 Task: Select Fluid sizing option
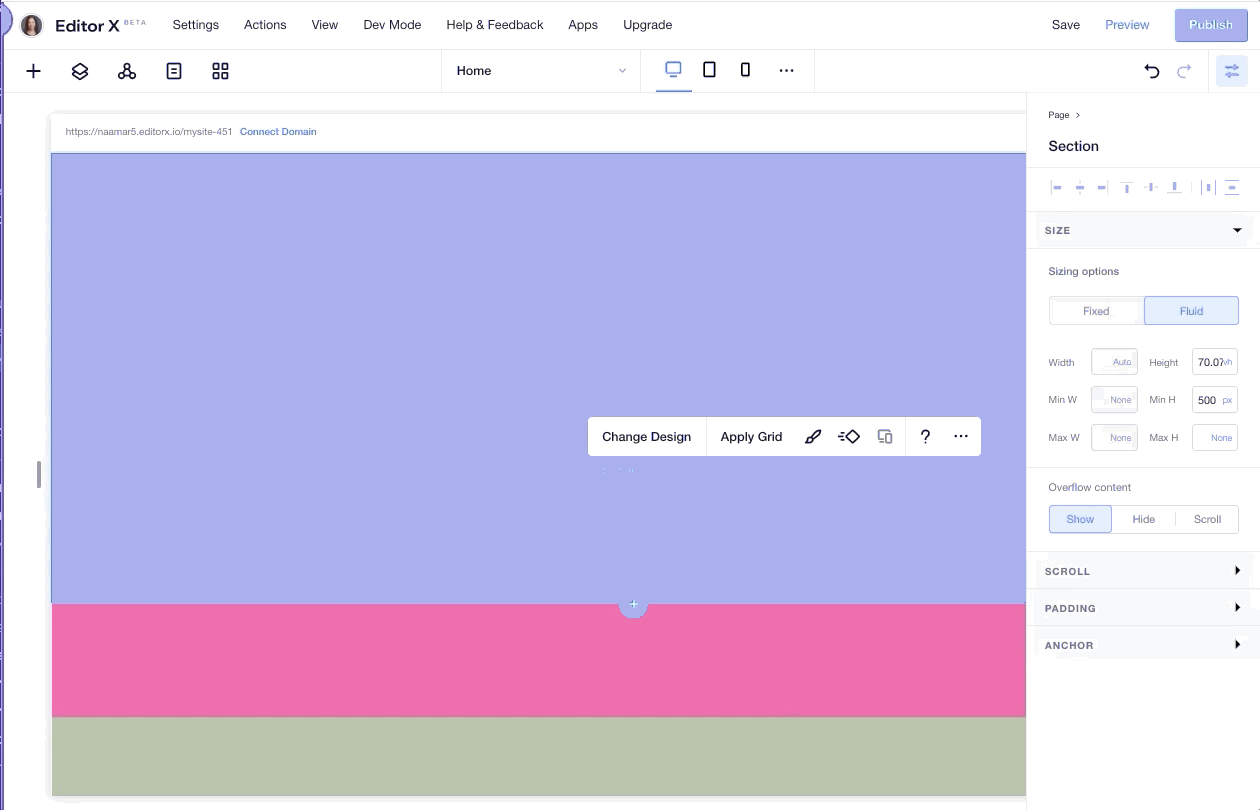click(1191, 311)
